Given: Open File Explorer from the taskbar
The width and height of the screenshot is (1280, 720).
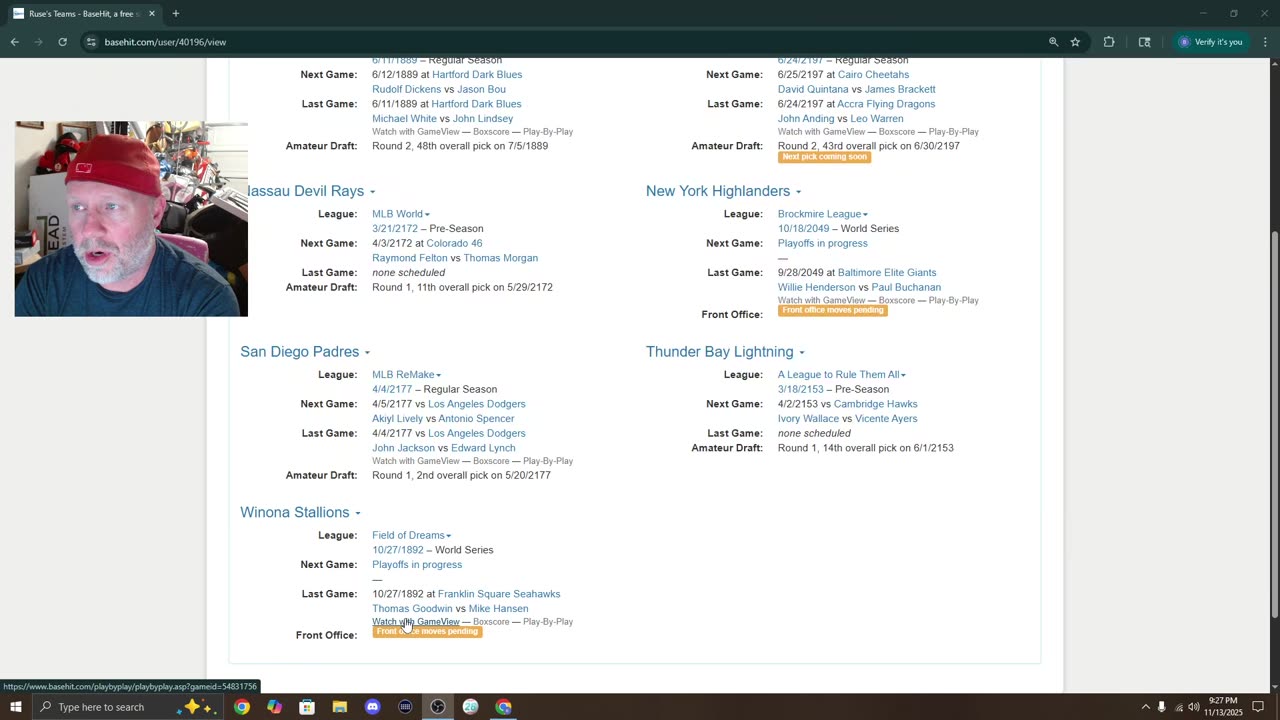Looking at the screenshot, I should point(340,707).
